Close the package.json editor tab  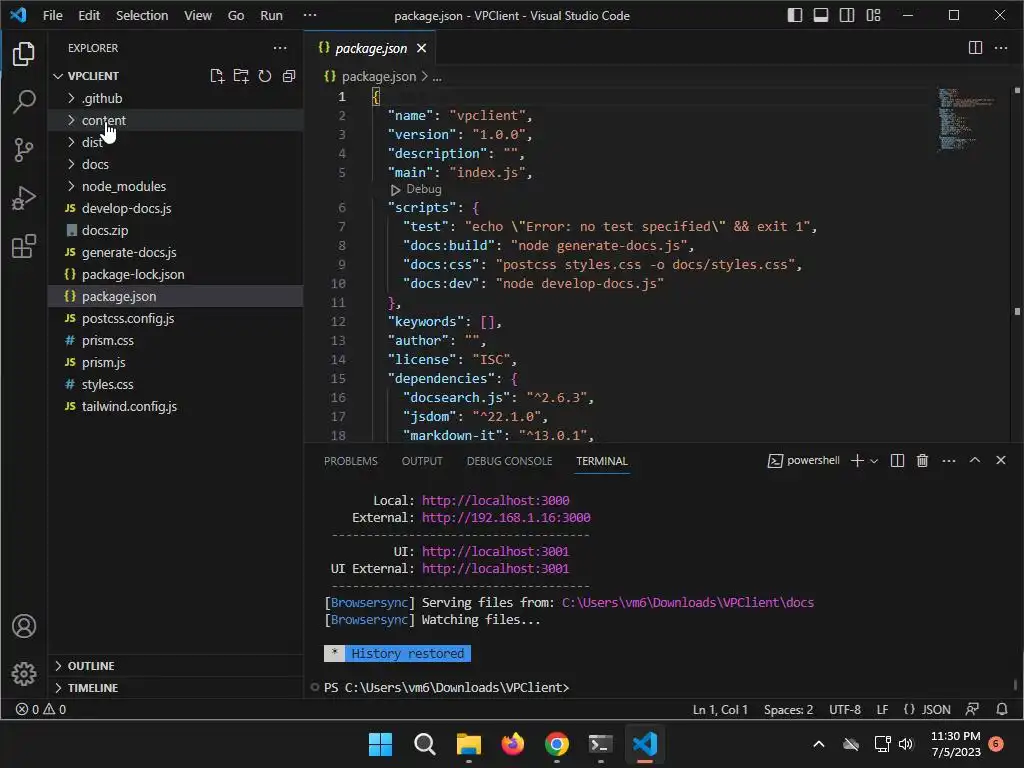[421, 48]
